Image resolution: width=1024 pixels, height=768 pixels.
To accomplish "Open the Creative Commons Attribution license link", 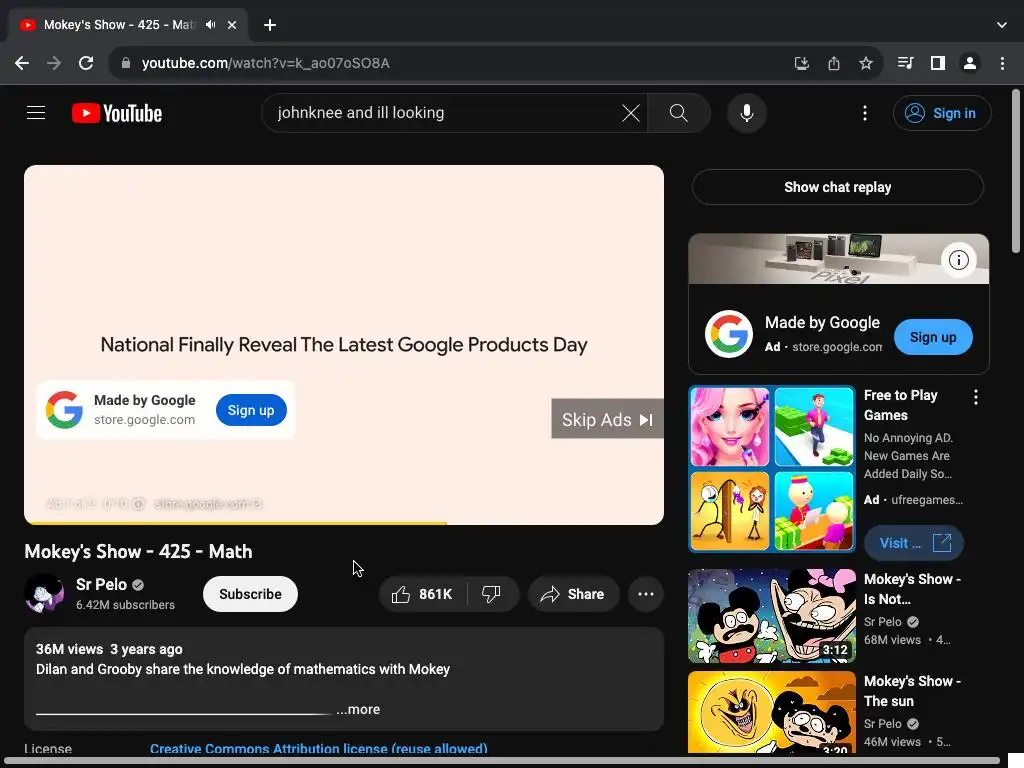I will [x=319, y=748].
